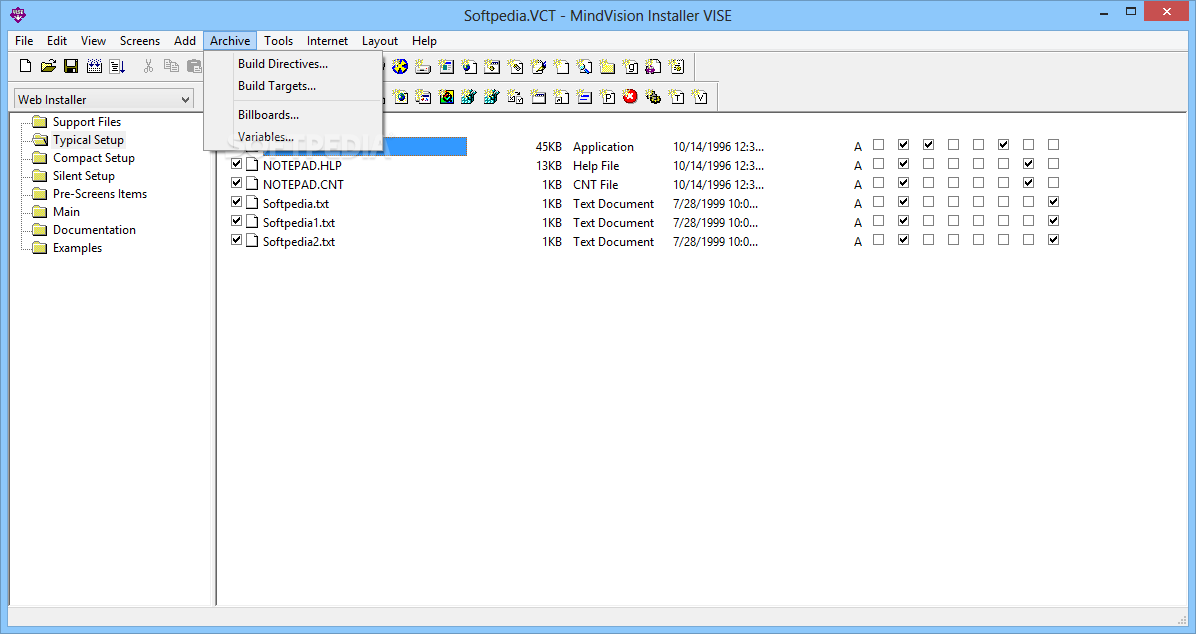
Task: Choose Build Targets from Archive menu
Action: [293, 86]
